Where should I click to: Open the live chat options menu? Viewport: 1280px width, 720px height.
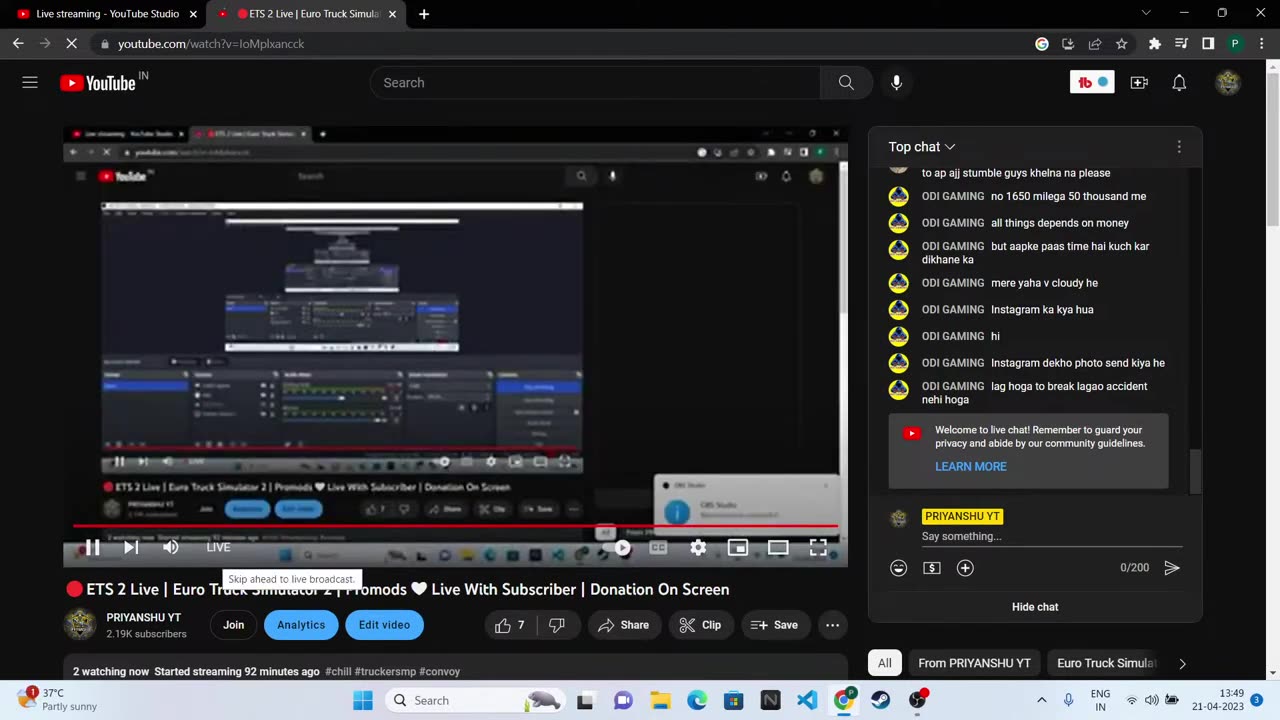[x=1179, y=147]
